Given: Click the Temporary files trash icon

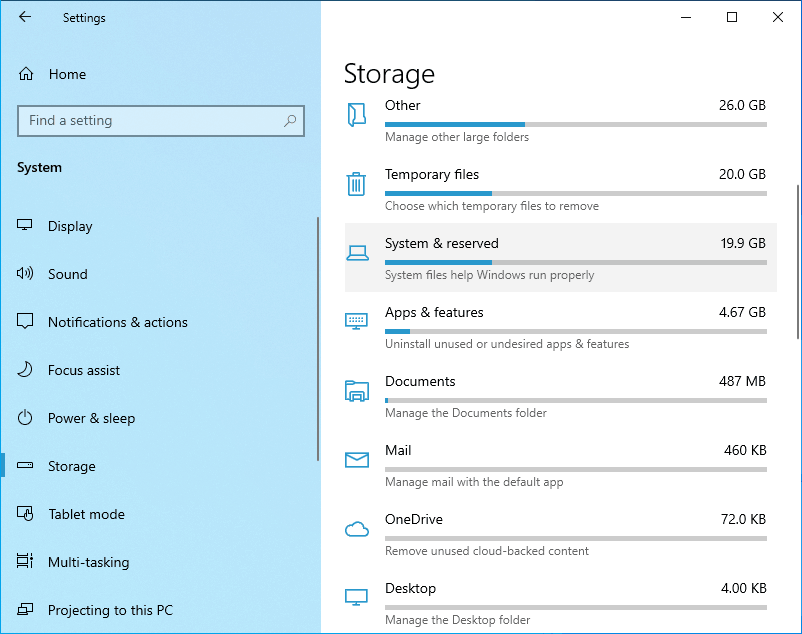Looking at the screenshot, I should tap(356, 184).
